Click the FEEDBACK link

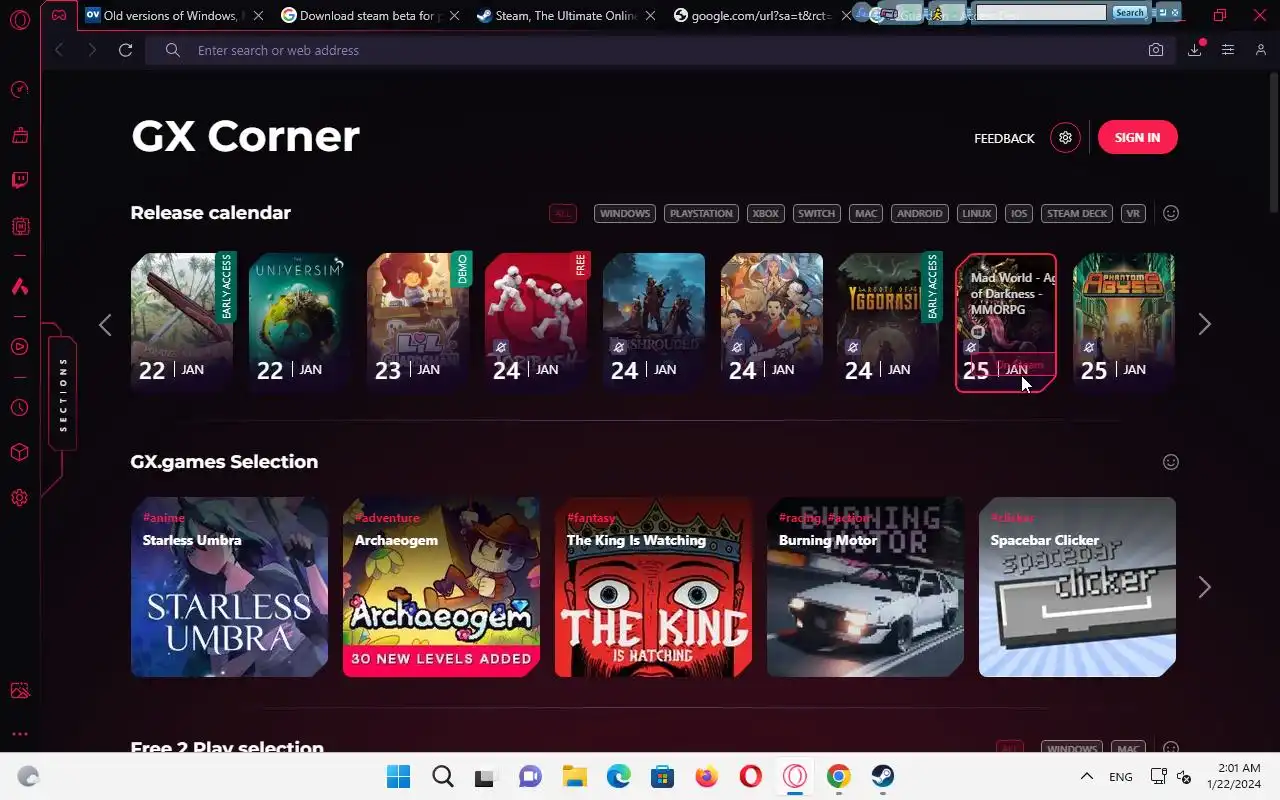[x=1004, y=139]
